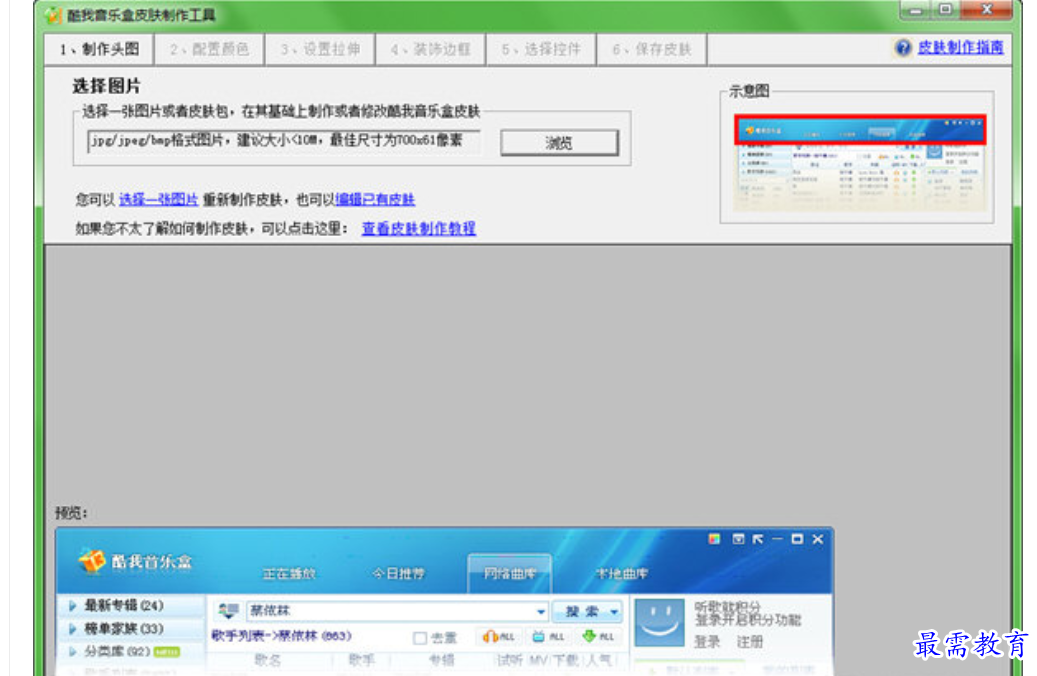
Task: Click the headphone listen ALL icon
Action: coord(499,636)
